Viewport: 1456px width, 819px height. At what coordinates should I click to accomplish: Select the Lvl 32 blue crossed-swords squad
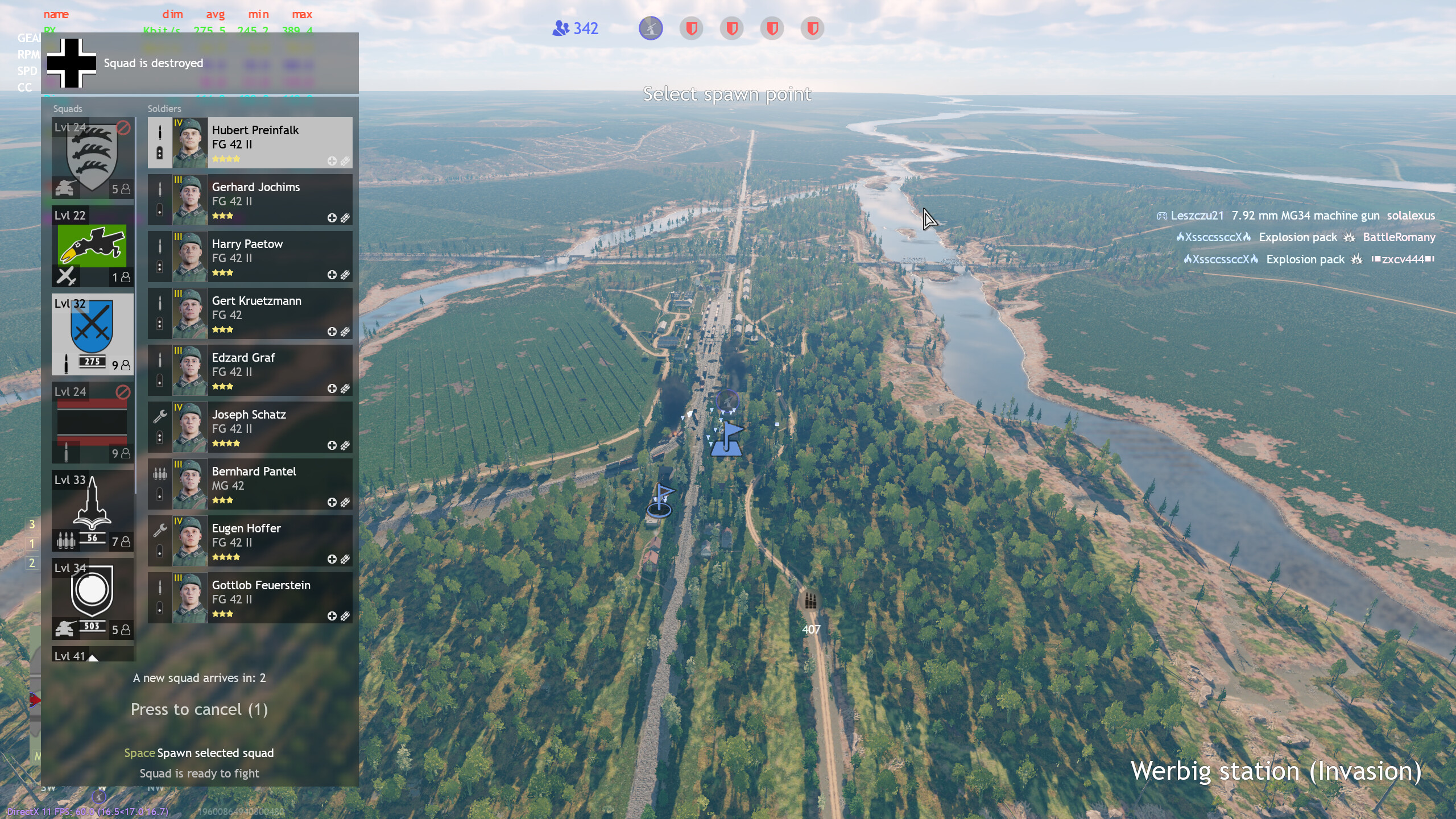(92, 334)
